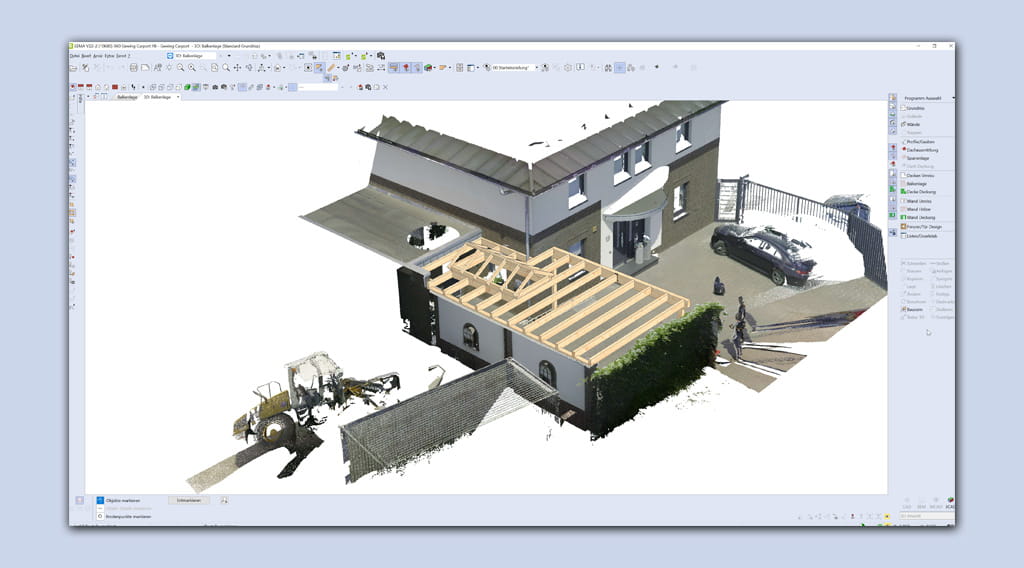Switch to the Balkenlage tab
1024x568 pixels.
click(127, 98)
